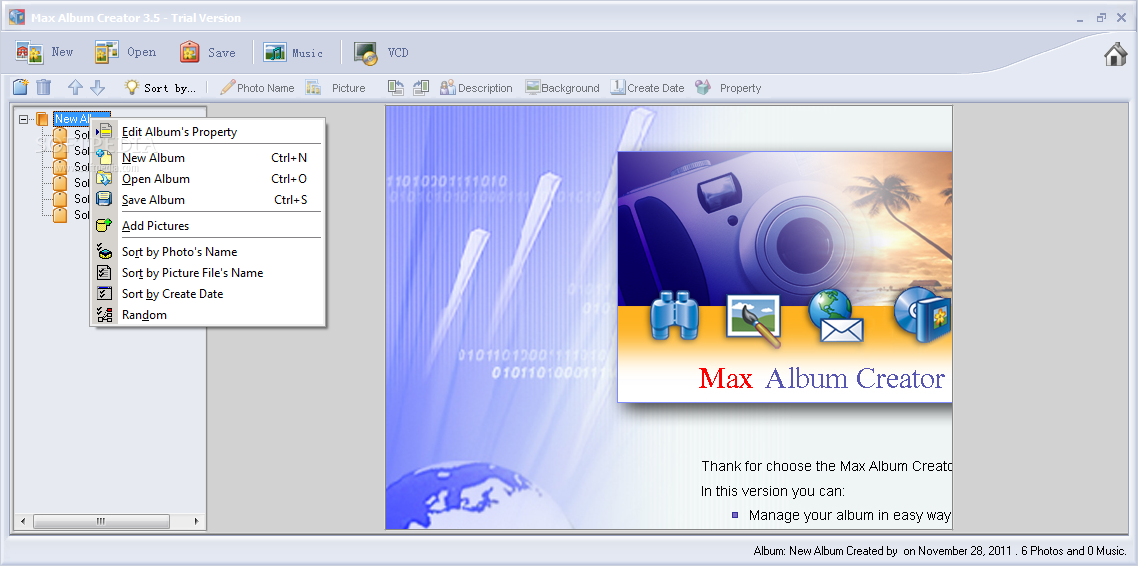Rotate the picture right
This screenshot has width=1138, height=566.
421,88
